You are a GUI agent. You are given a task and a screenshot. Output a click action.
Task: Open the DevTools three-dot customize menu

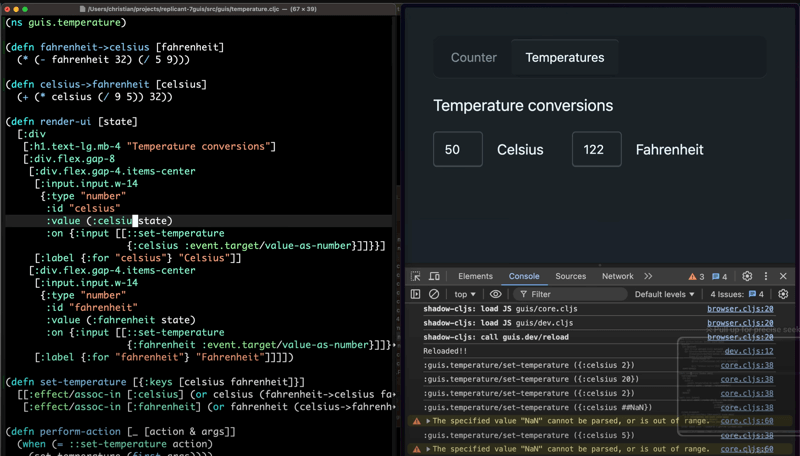765,276
